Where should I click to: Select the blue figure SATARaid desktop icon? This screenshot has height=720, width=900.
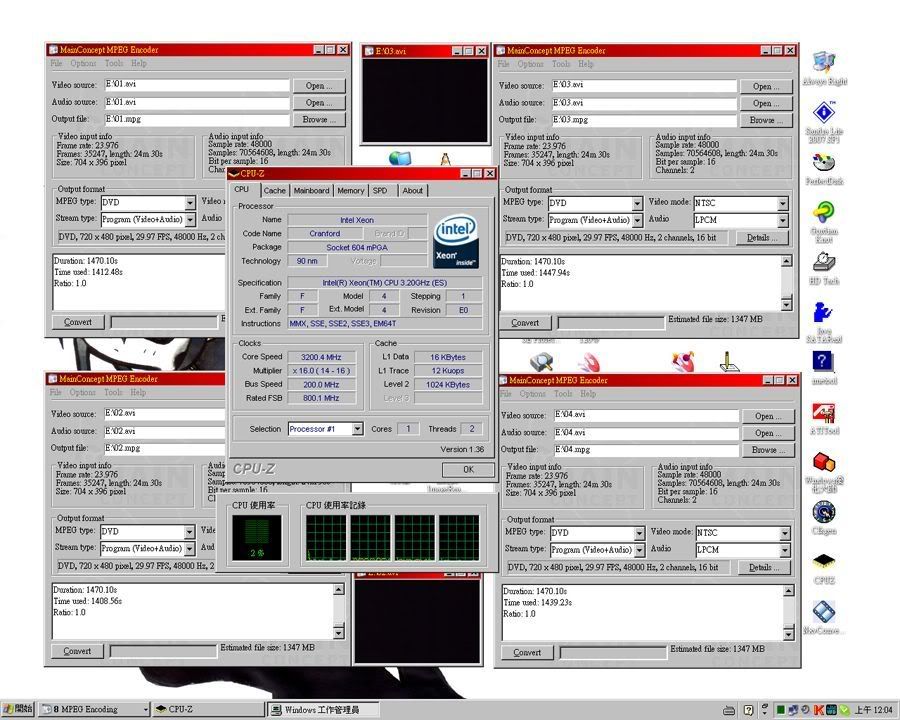[823, 313]
